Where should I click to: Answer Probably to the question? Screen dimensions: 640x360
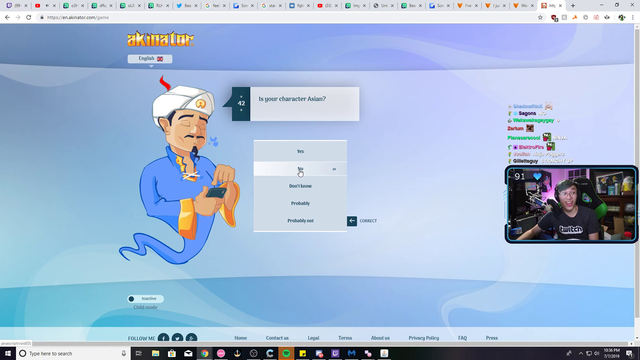(x=300, y=203)
